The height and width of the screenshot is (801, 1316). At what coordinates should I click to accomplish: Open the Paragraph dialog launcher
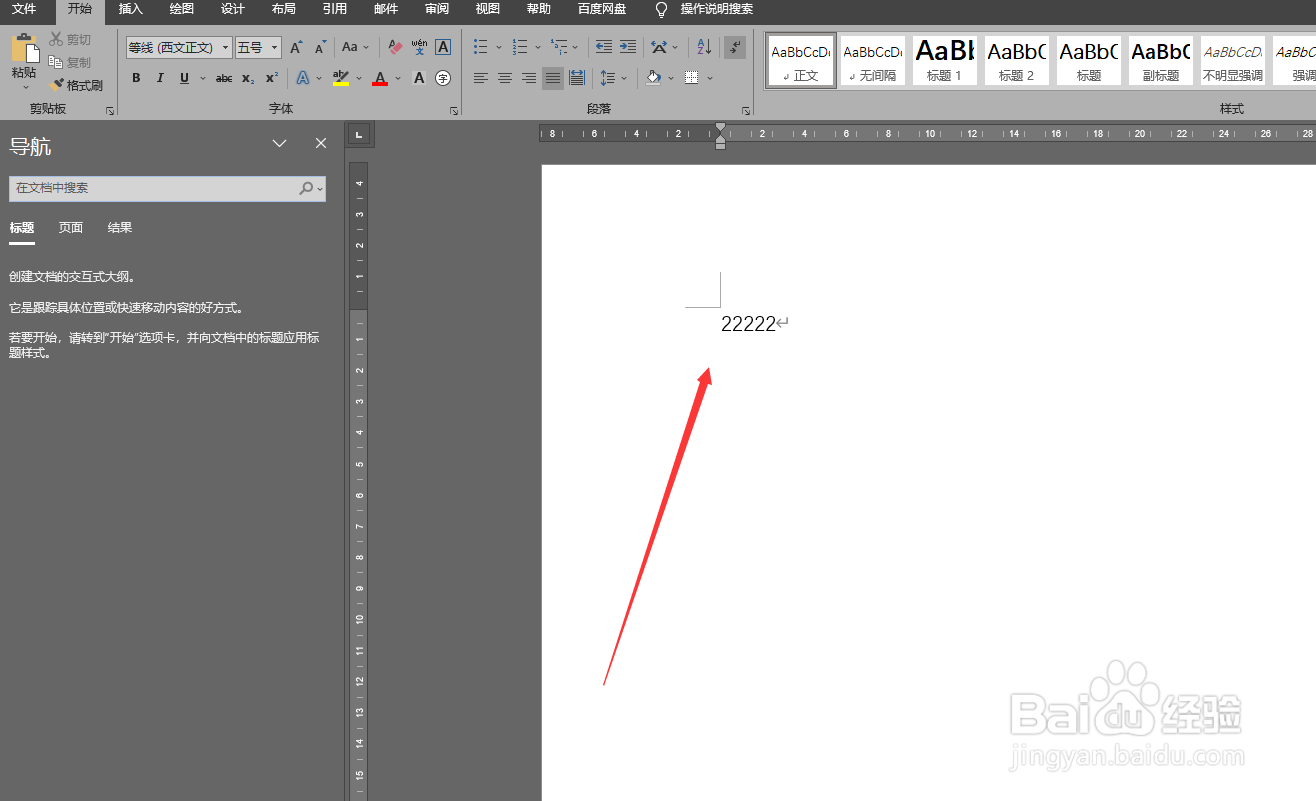pos(746,110)
